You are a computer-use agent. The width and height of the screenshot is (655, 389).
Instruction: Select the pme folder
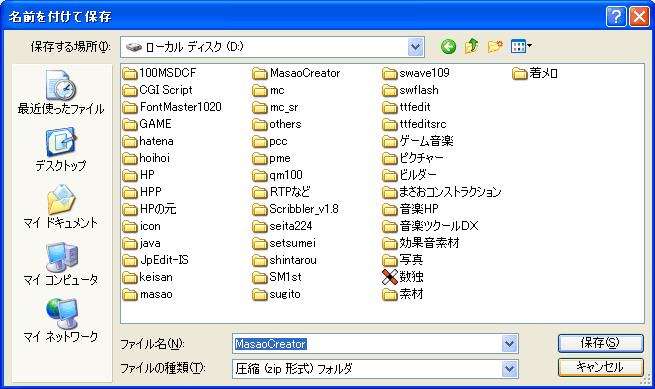272,158
